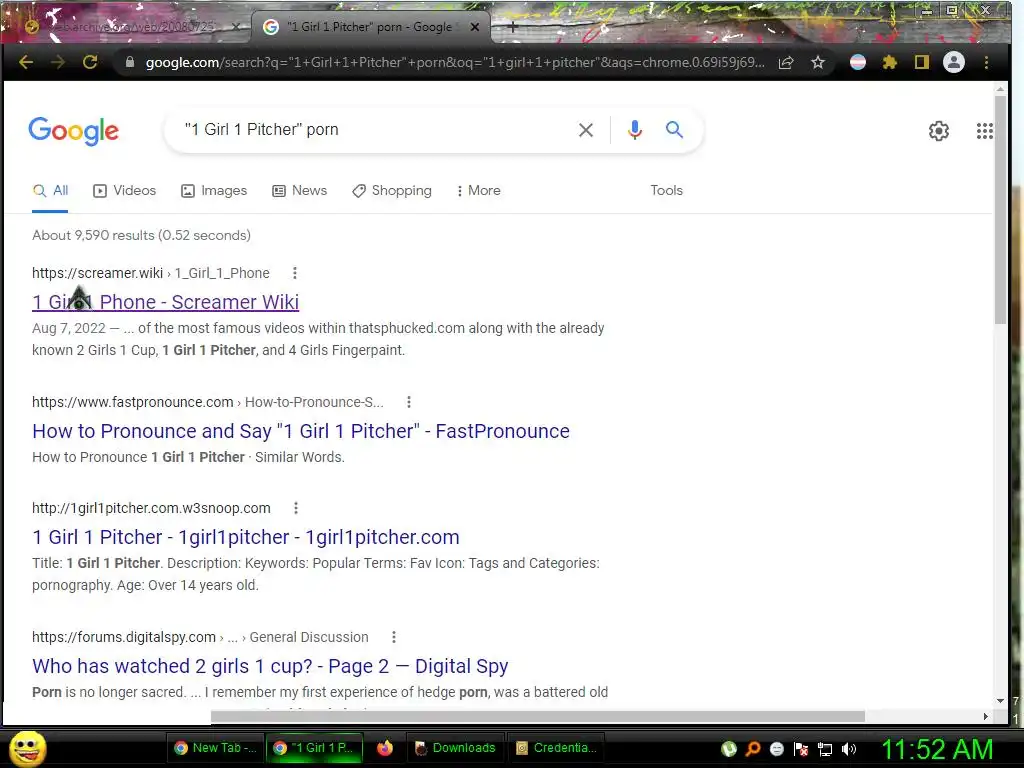Click the address bar URL

(x=455, y=62)
